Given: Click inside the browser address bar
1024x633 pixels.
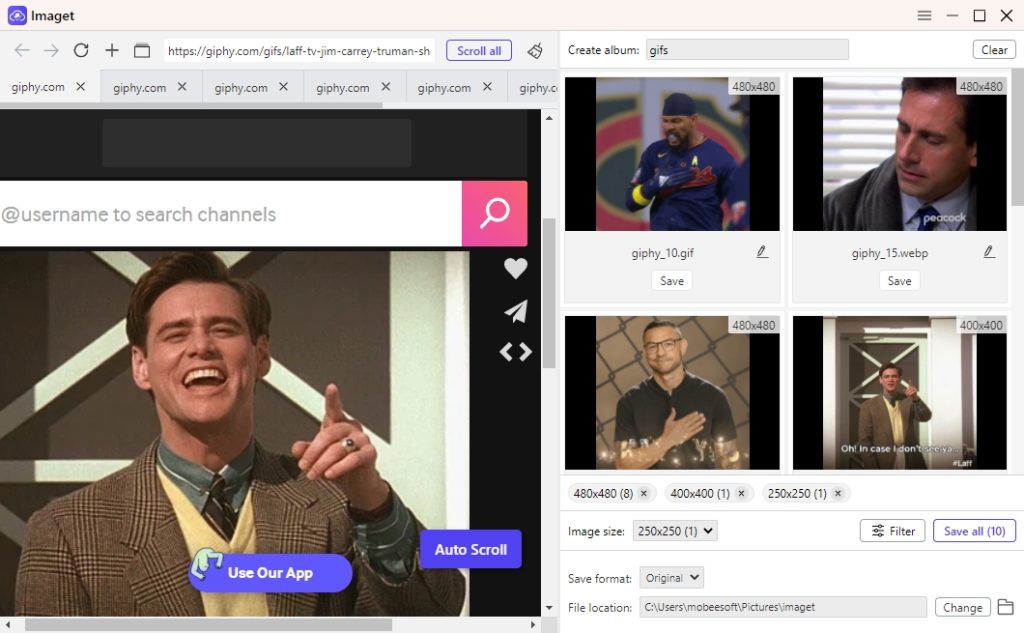Looking at the screenshot, I should click(300, 50).
